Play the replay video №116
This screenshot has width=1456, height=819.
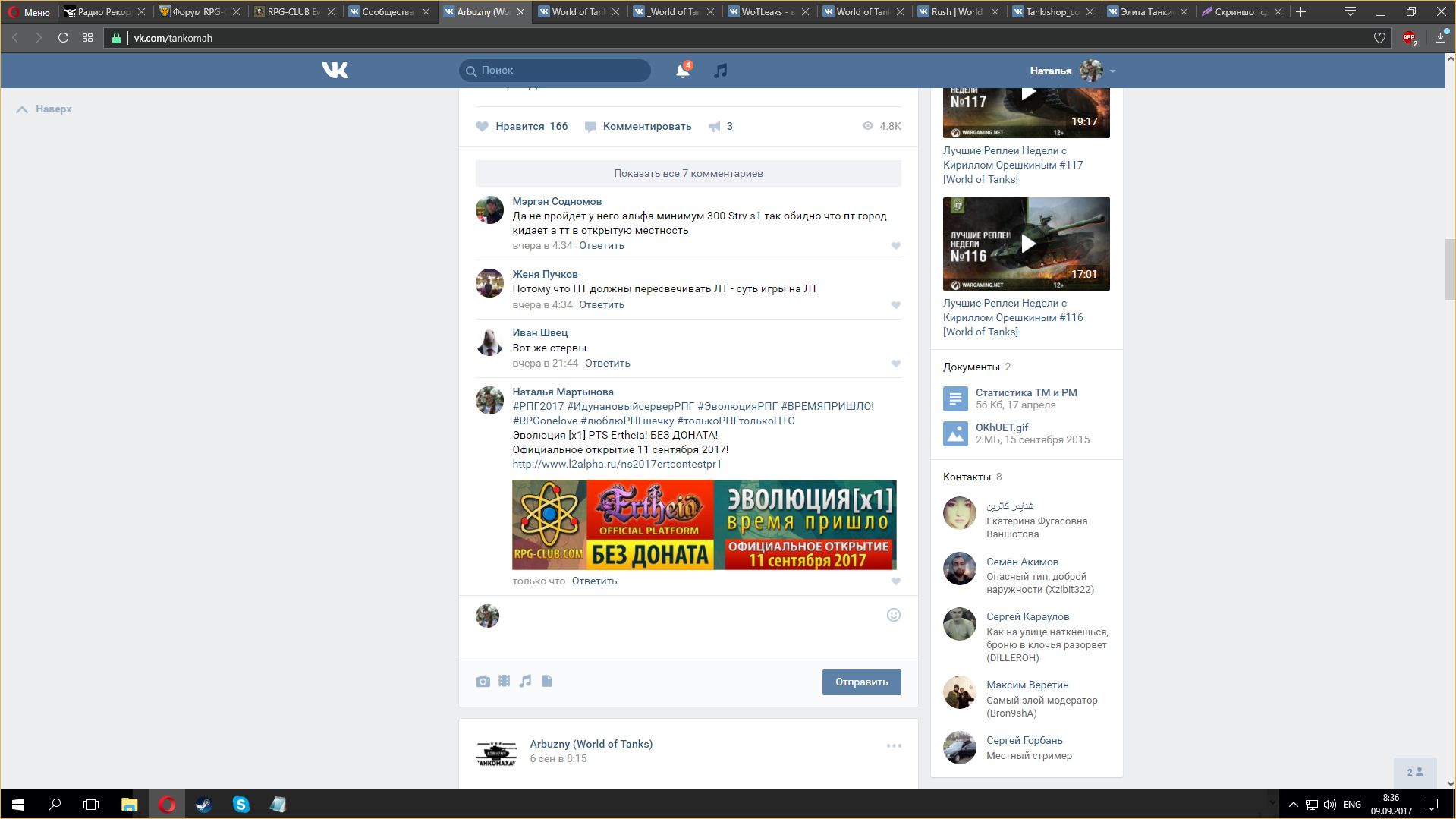(1026, 244)
